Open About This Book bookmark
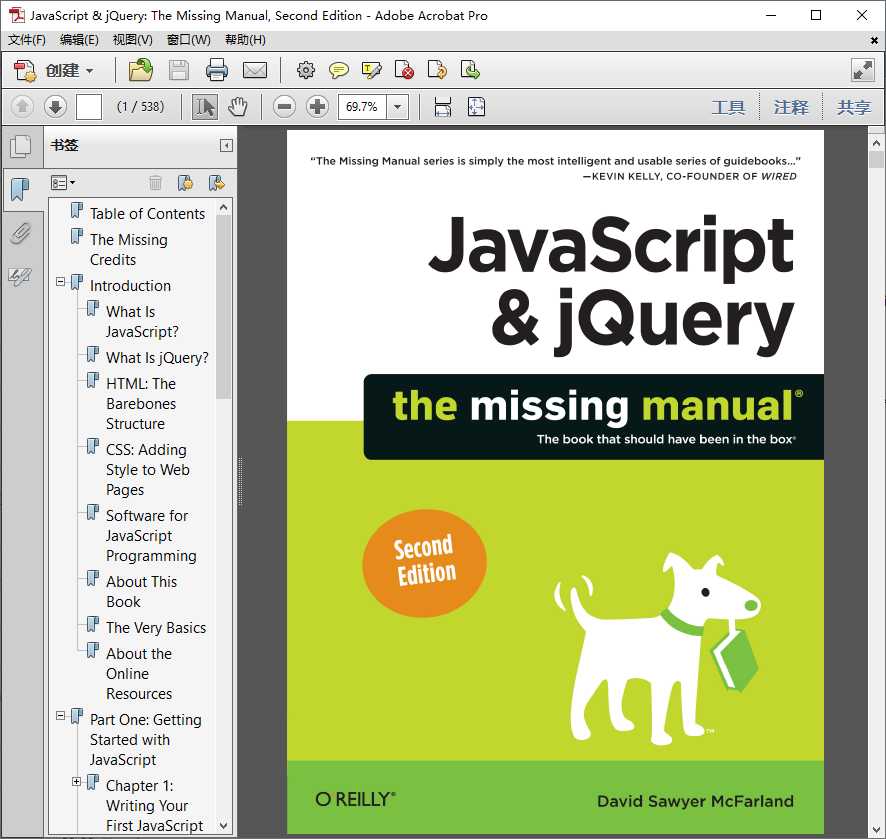This screenshot has width=886, height=839. pyautogui.click(x=141, y=592)
